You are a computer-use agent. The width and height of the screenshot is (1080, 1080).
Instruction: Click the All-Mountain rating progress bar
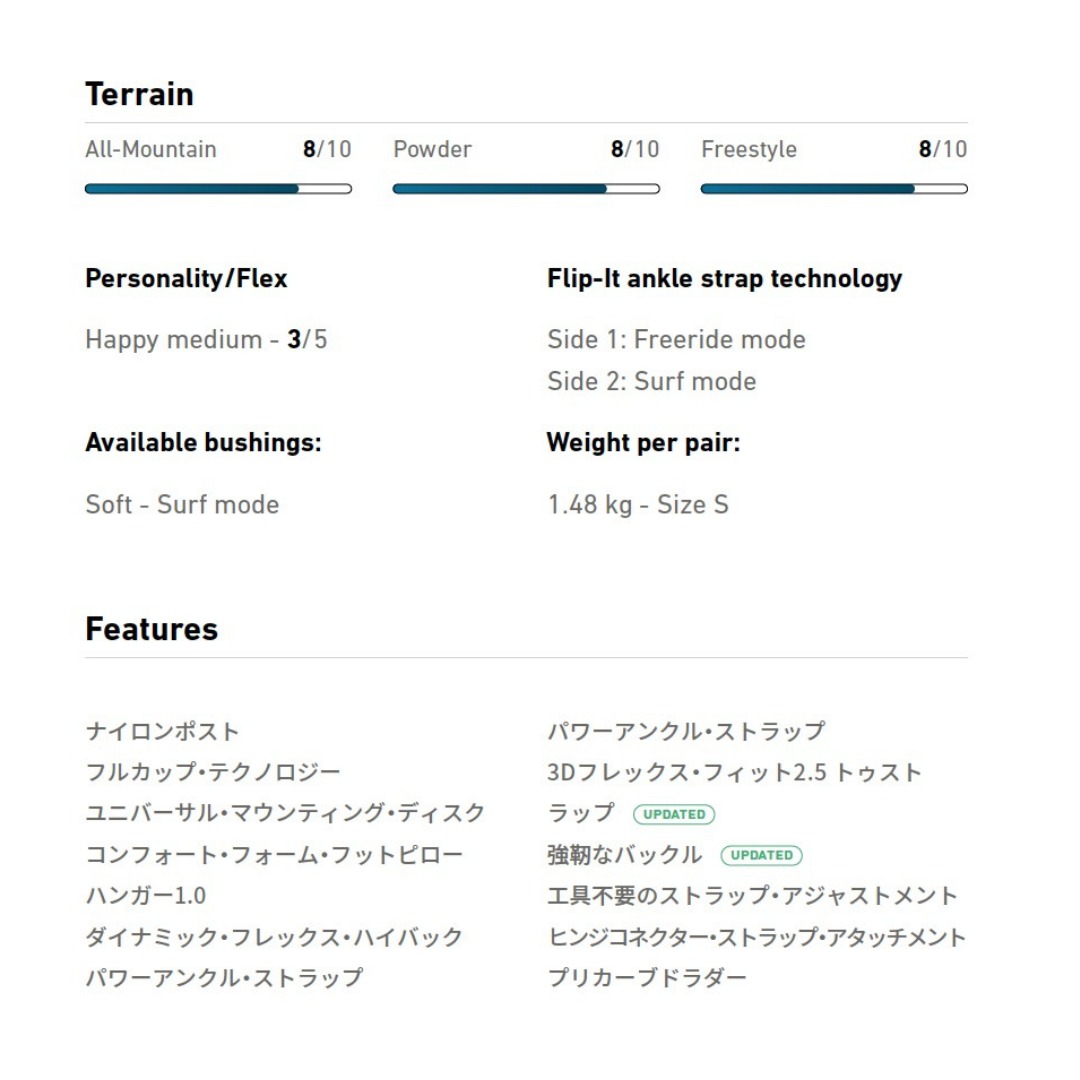pos(218,188)
